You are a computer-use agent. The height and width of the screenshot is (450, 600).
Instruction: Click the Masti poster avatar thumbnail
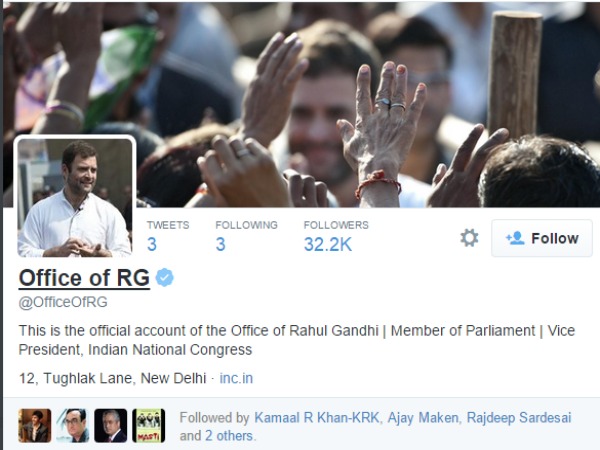tap(149, 426)
